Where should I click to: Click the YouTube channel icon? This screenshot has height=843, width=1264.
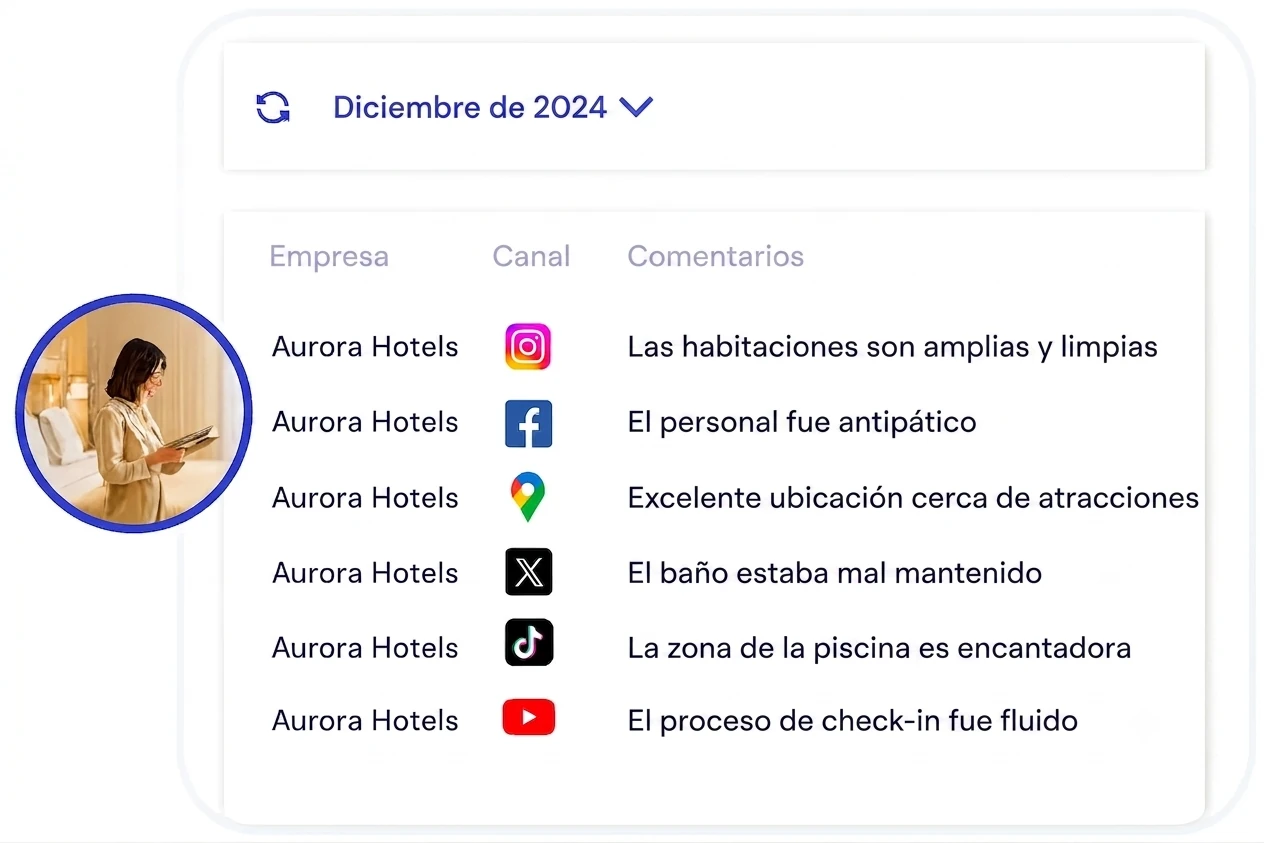pos(528,718)
